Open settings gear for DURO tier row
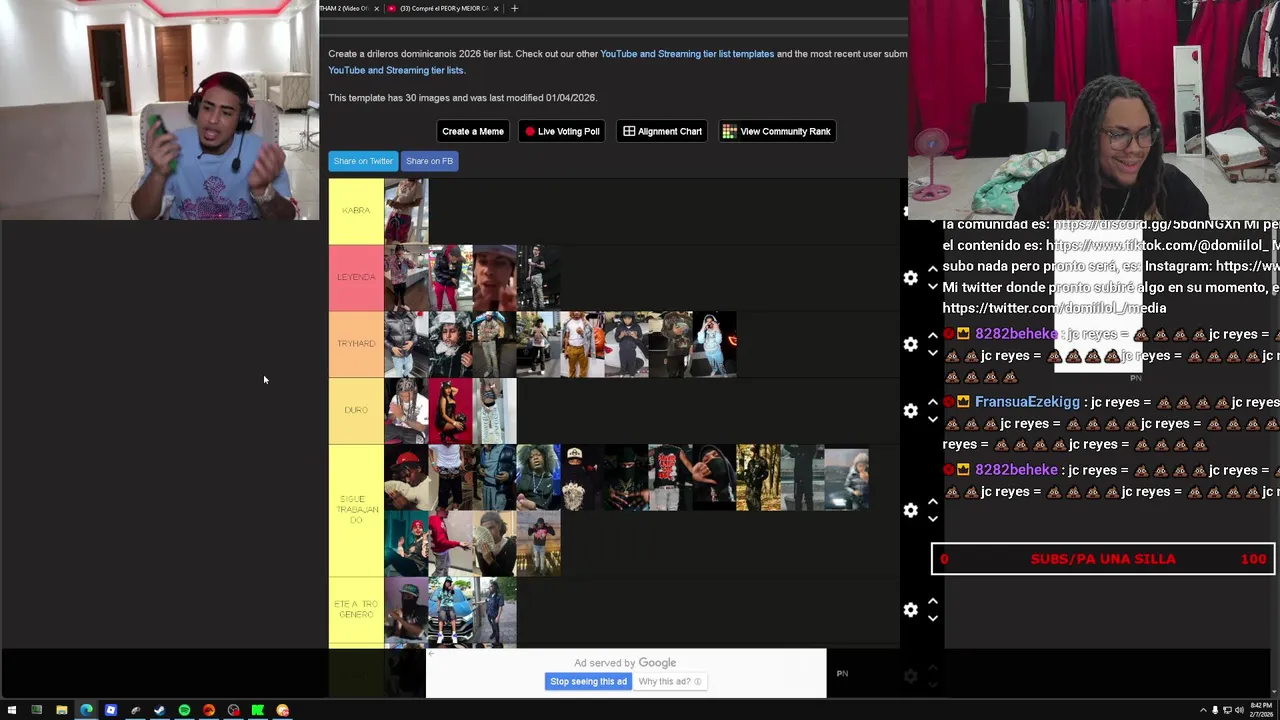This screenshot has width=1280, height=720. [910, 411]
